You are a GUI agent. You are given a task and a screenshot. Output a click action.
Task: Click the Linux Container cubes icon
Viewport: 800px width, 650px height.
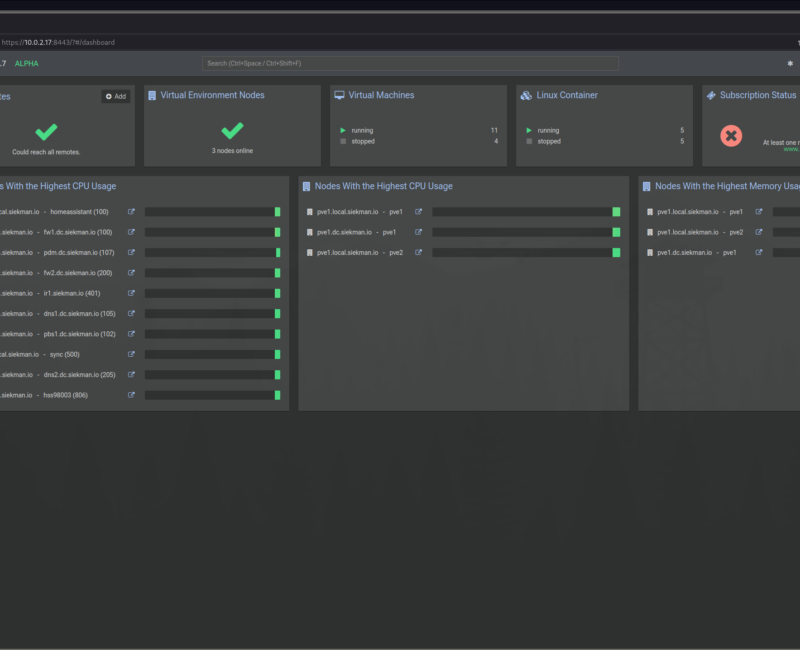526,95
